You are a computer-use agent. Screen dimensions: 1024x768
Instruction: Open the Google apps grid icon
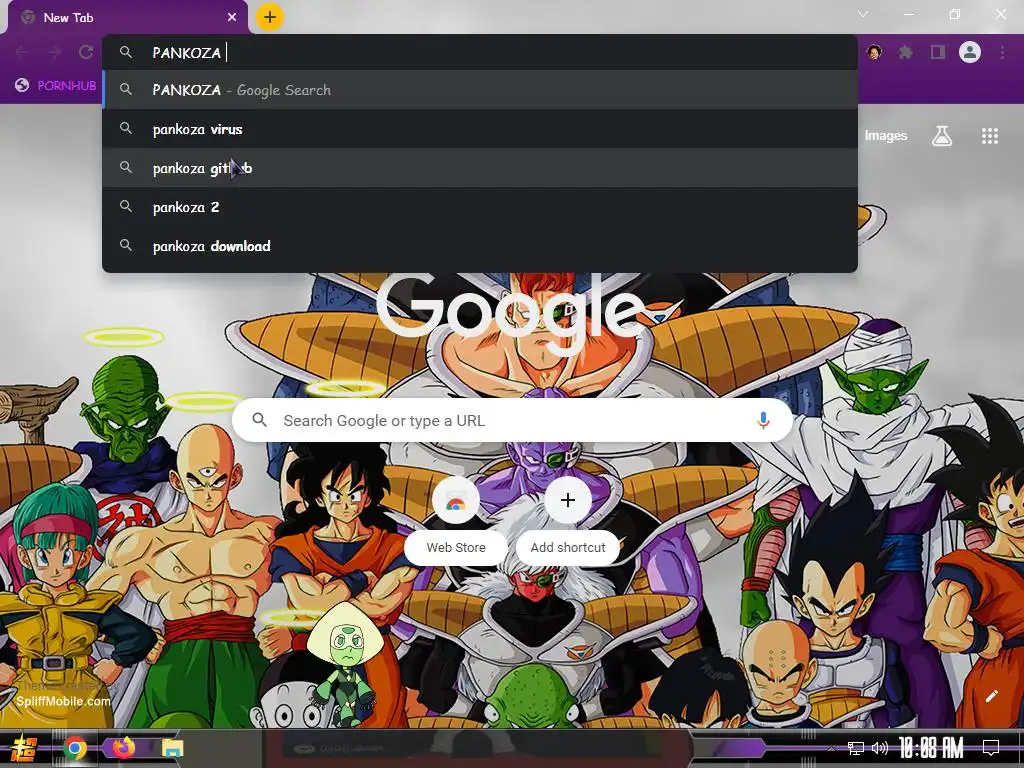(x=990, y=136)
